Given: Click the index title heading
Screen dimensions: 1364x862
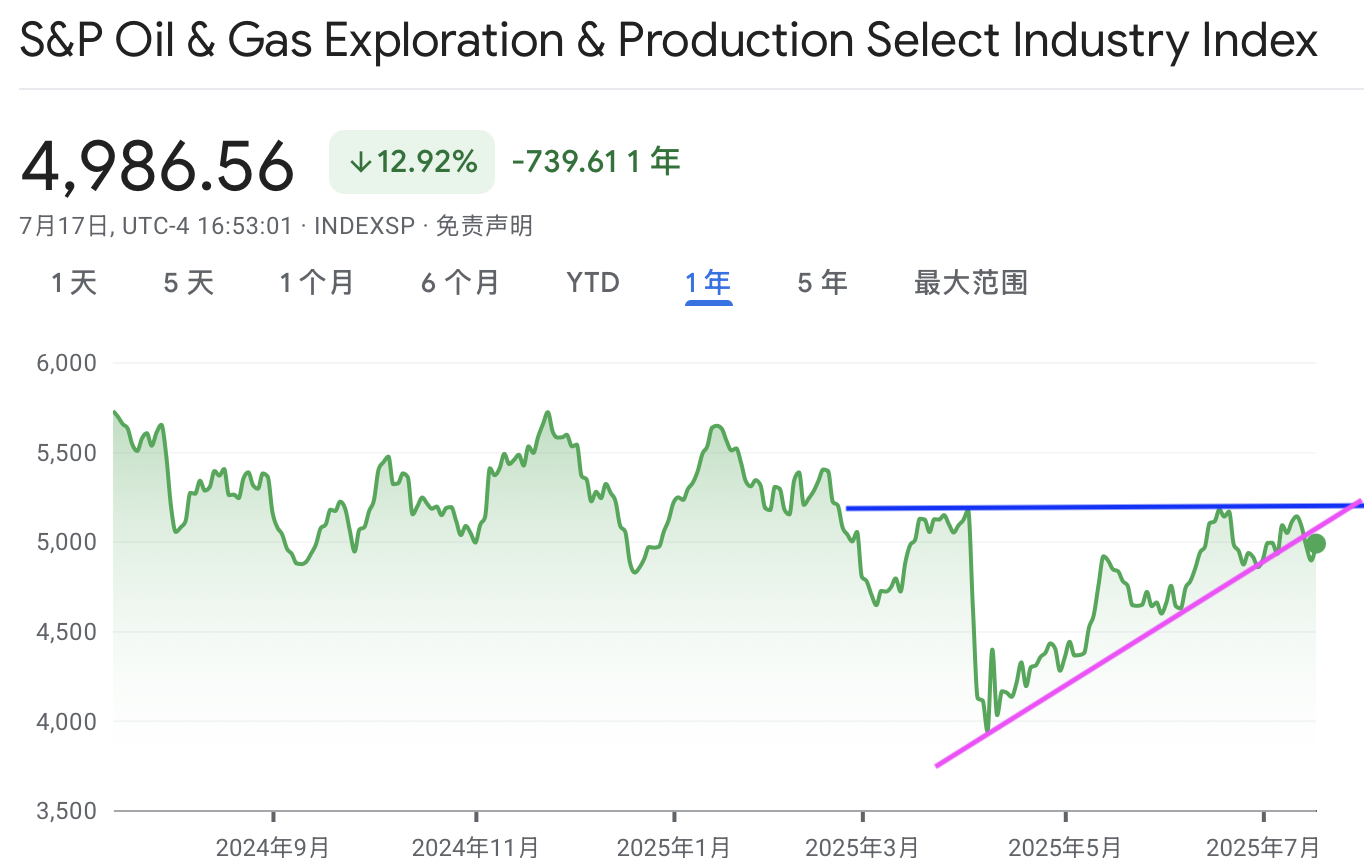Looking at the screenshot, I should click(669, 41).
